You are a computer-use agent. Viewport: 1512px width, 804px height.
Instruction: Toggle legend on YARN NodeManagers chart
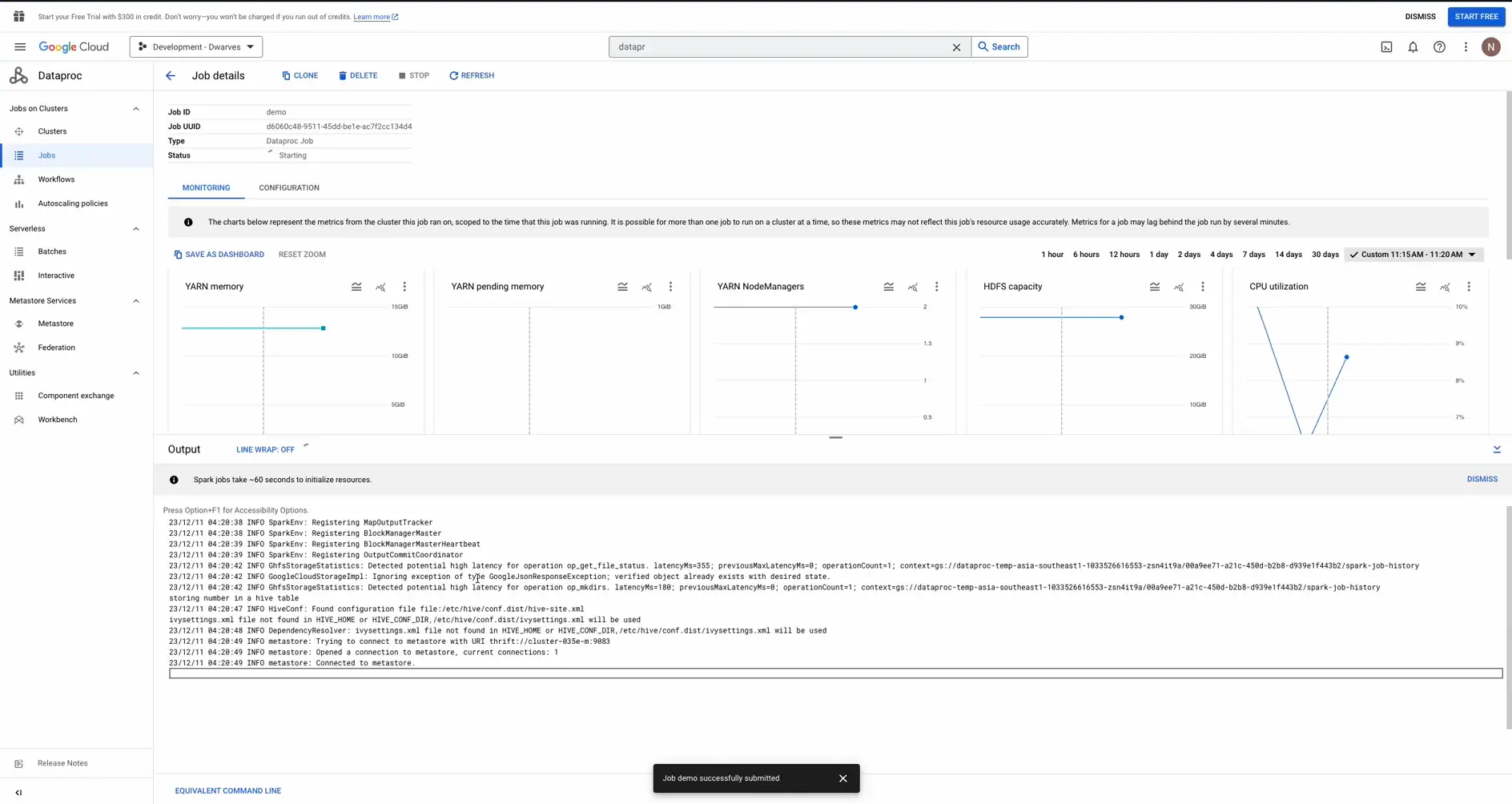pyautogui.click(x=888, y=287)
